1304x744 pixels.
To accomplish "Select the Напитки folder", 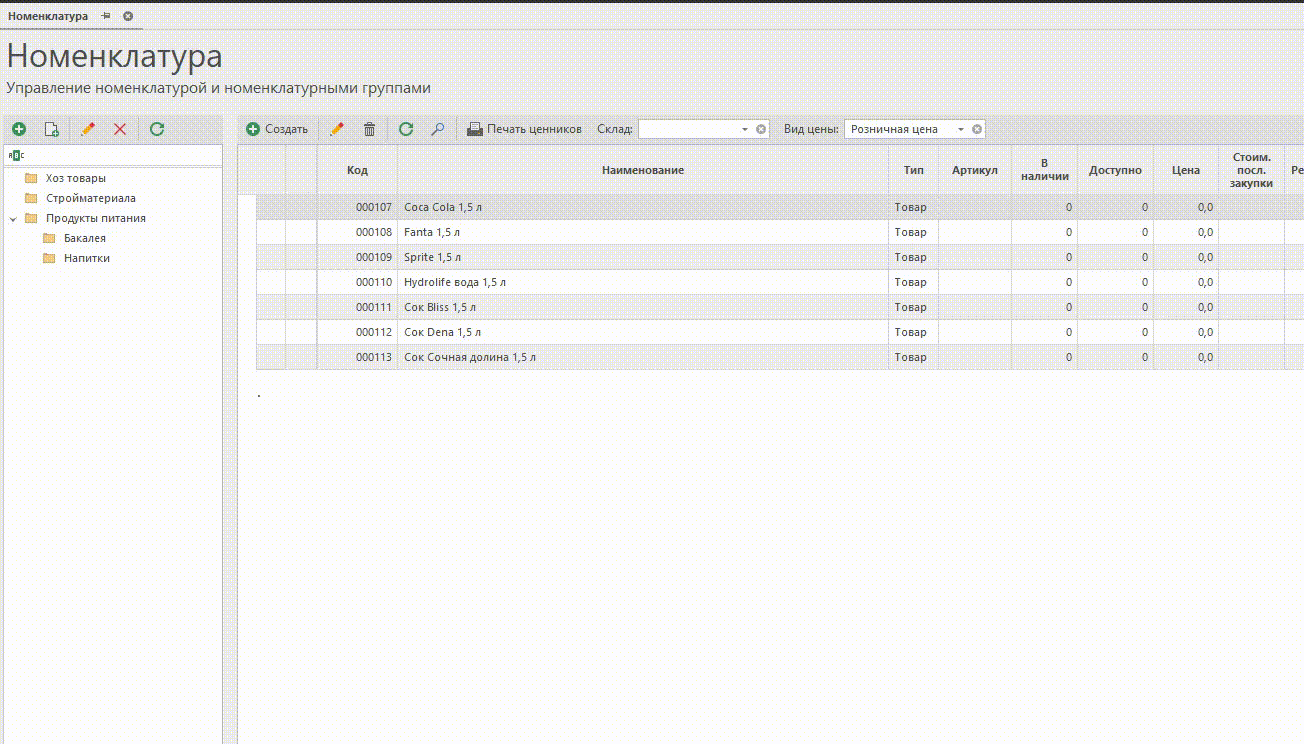I will (86, 258).
